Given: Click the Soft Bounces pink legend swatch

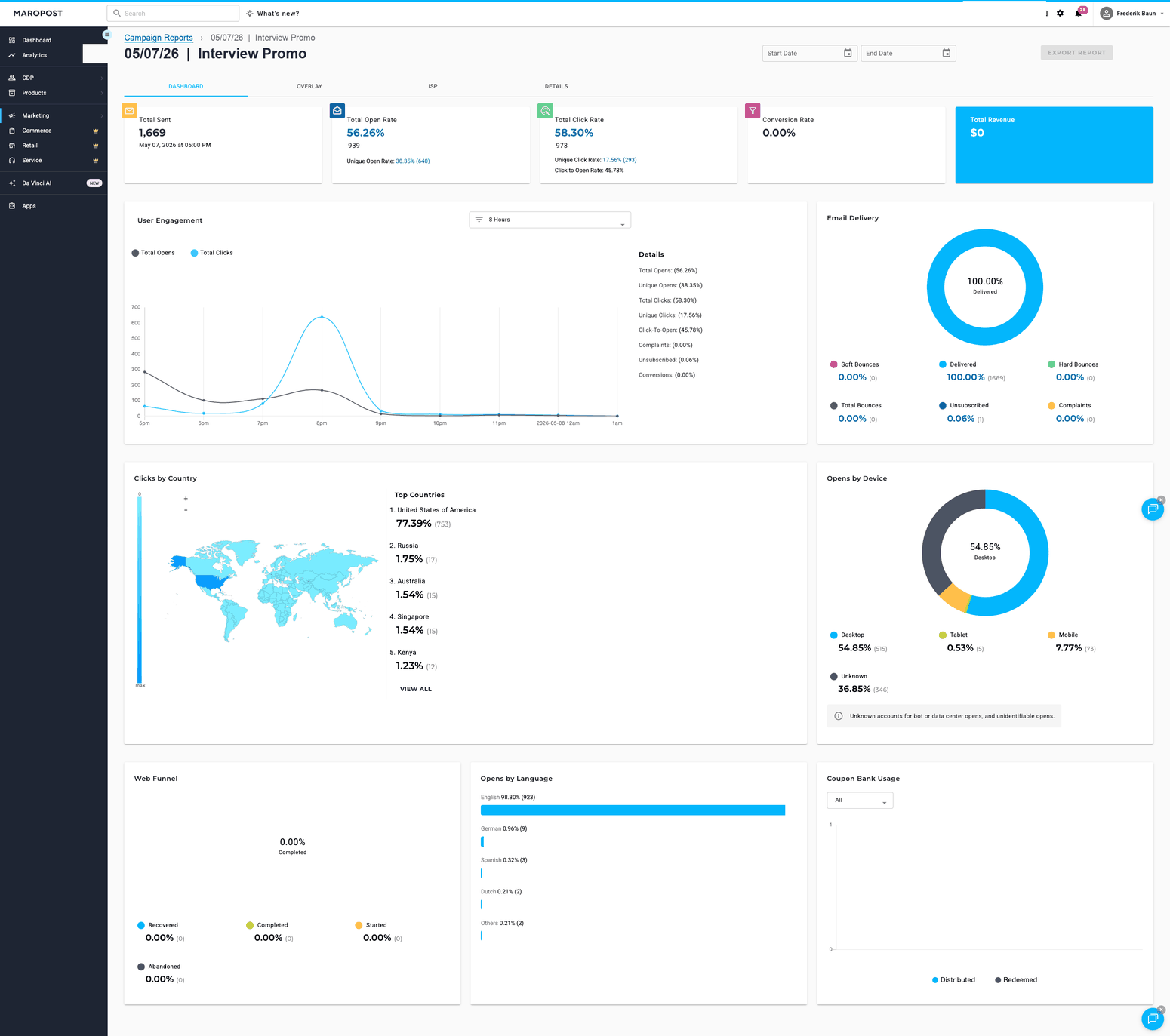Looking at the screenshot, I should point(834,364).
